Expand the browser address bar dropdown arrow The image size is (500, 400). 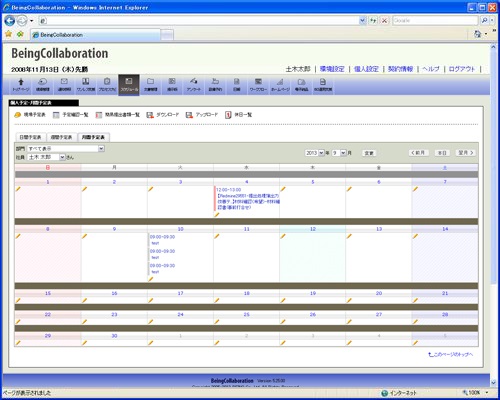click(x=363, y=21)
